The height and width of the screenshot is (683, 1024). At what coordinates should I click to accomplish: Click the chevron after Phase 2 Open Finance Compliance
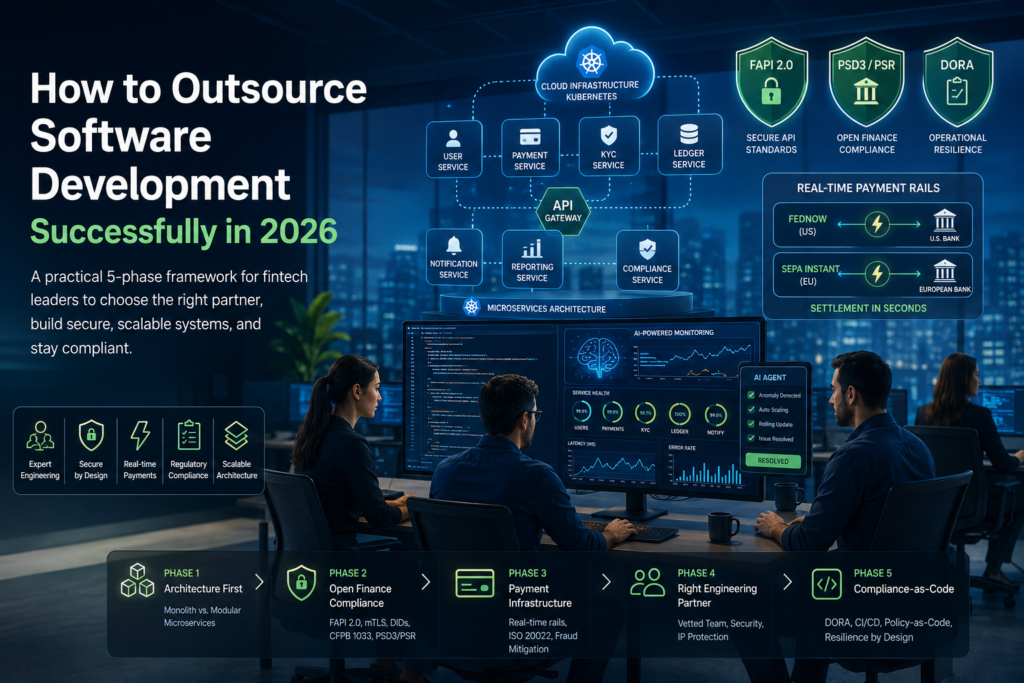pyautogui.click(x=426, y=582)
